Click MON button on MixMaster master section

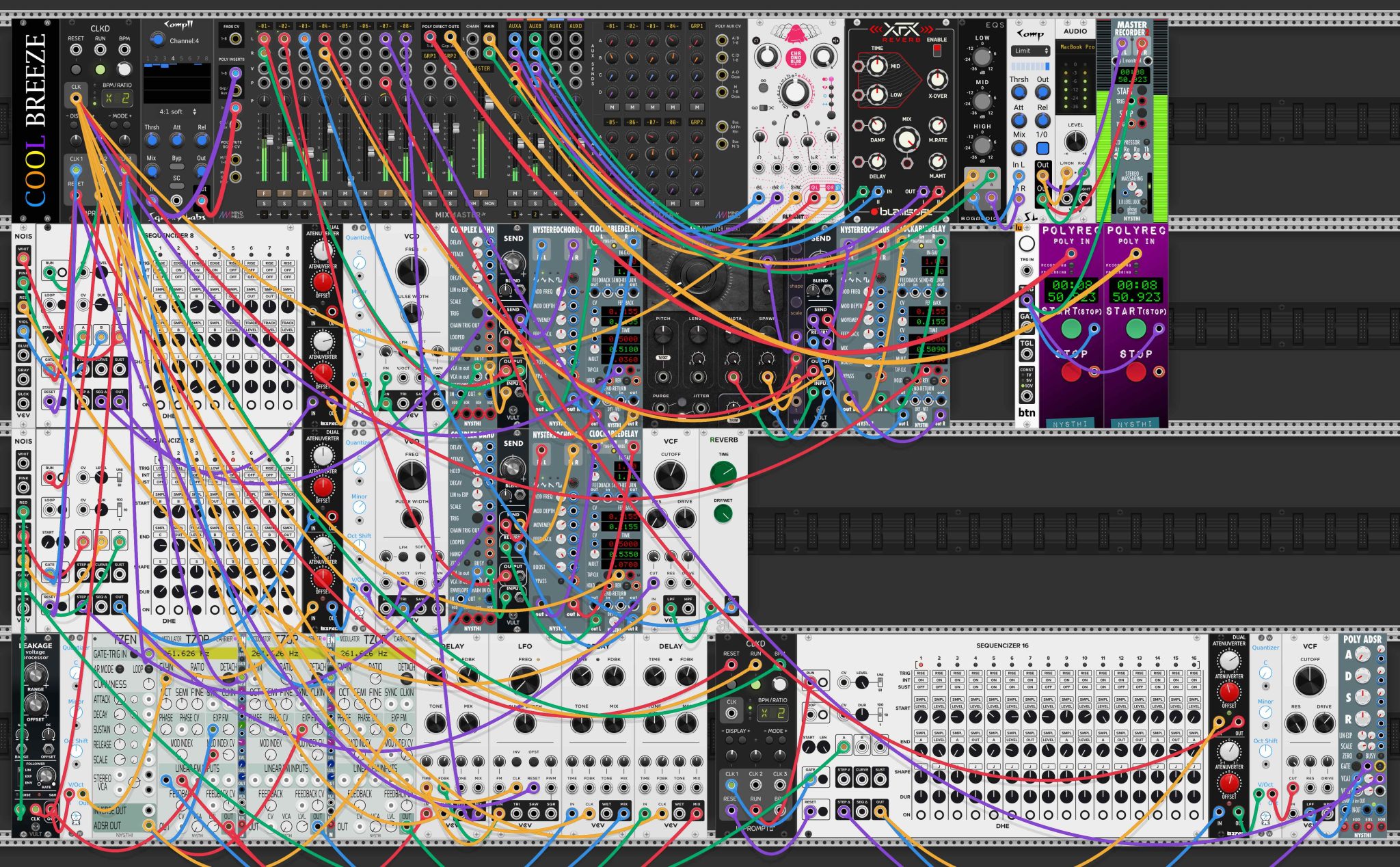point(489,203)
